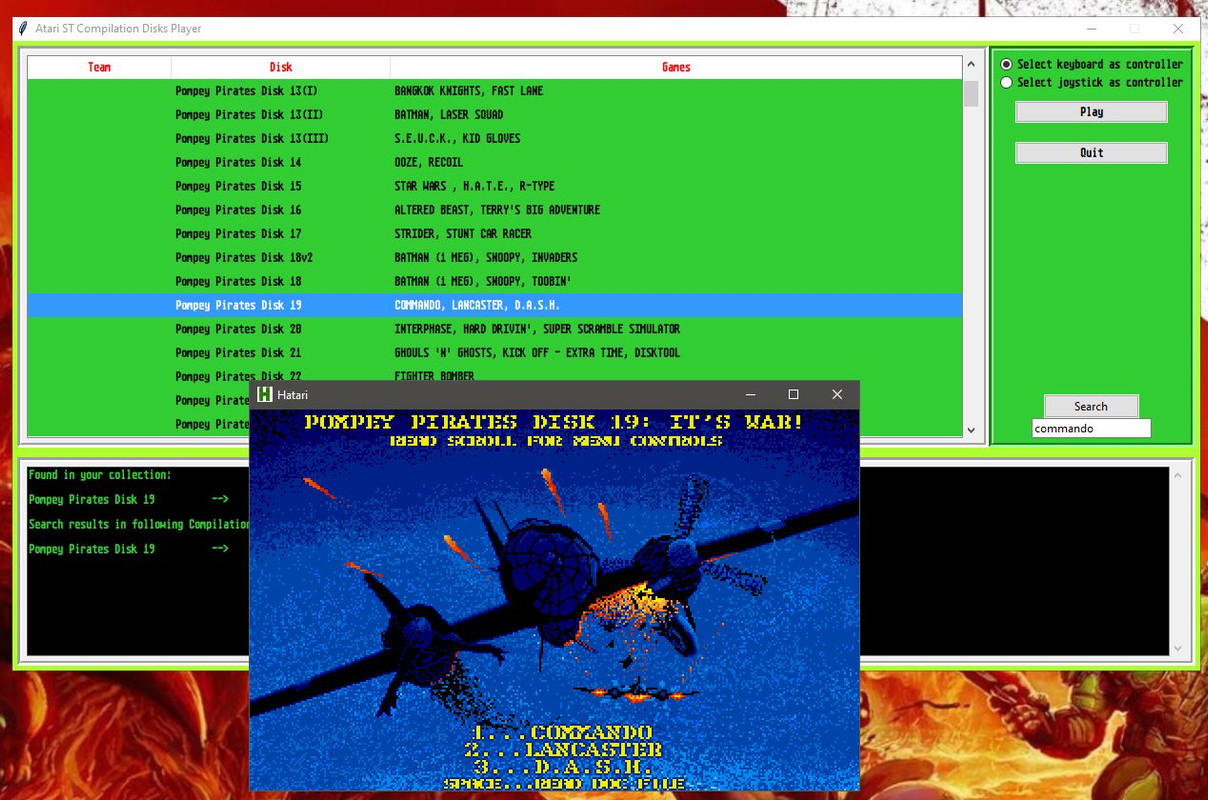
Task: Click 'Found in your collection:' console text
Action: pos(100,475)
